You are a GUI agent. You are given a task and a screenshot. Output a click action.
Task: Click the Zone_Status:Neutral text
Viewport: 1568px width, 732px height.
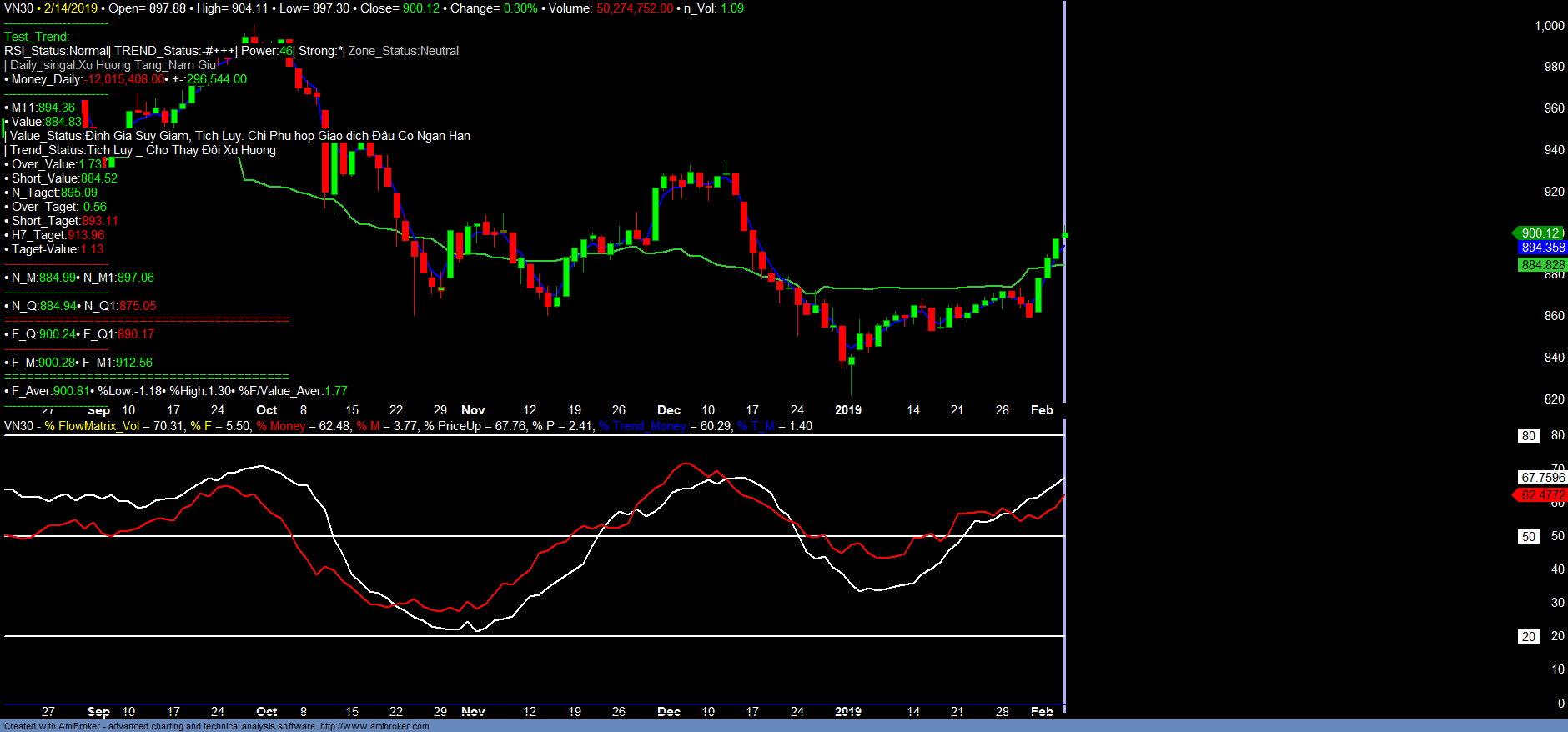click(404, 51)
